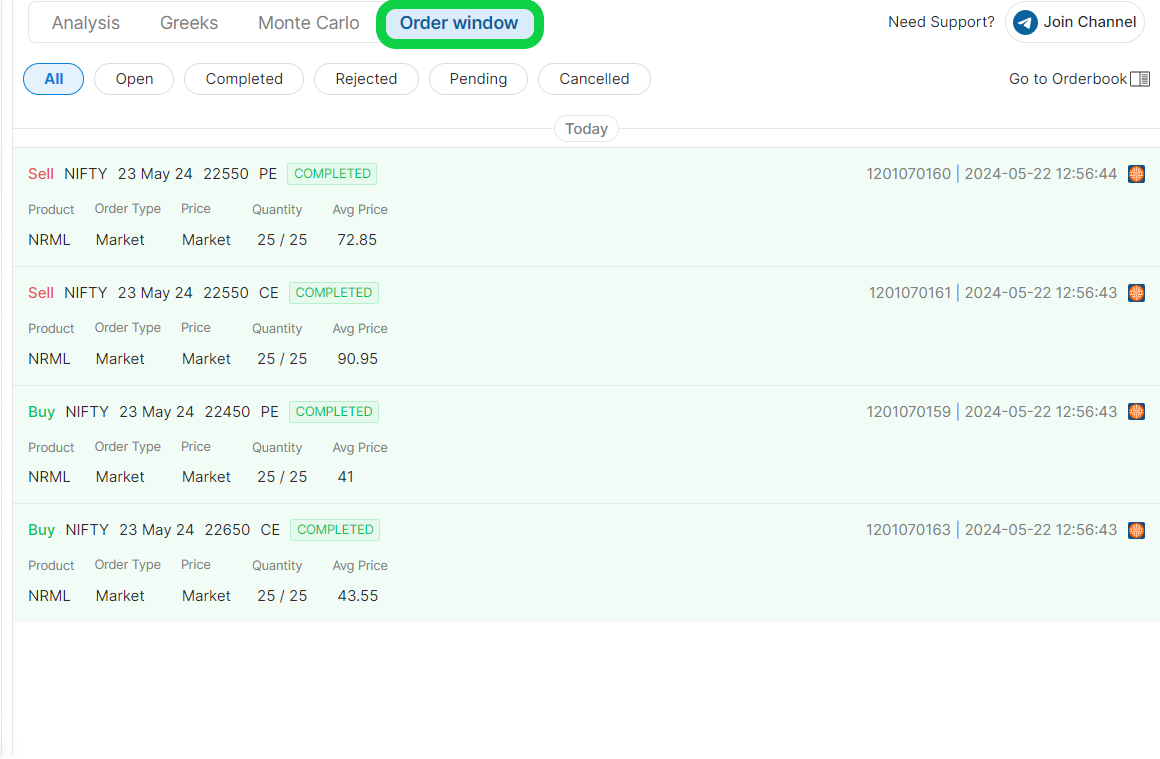Click COMPLETED badge on 22550 CE order
This screenshot has width=1160, height=759.
tap(334, 293)
